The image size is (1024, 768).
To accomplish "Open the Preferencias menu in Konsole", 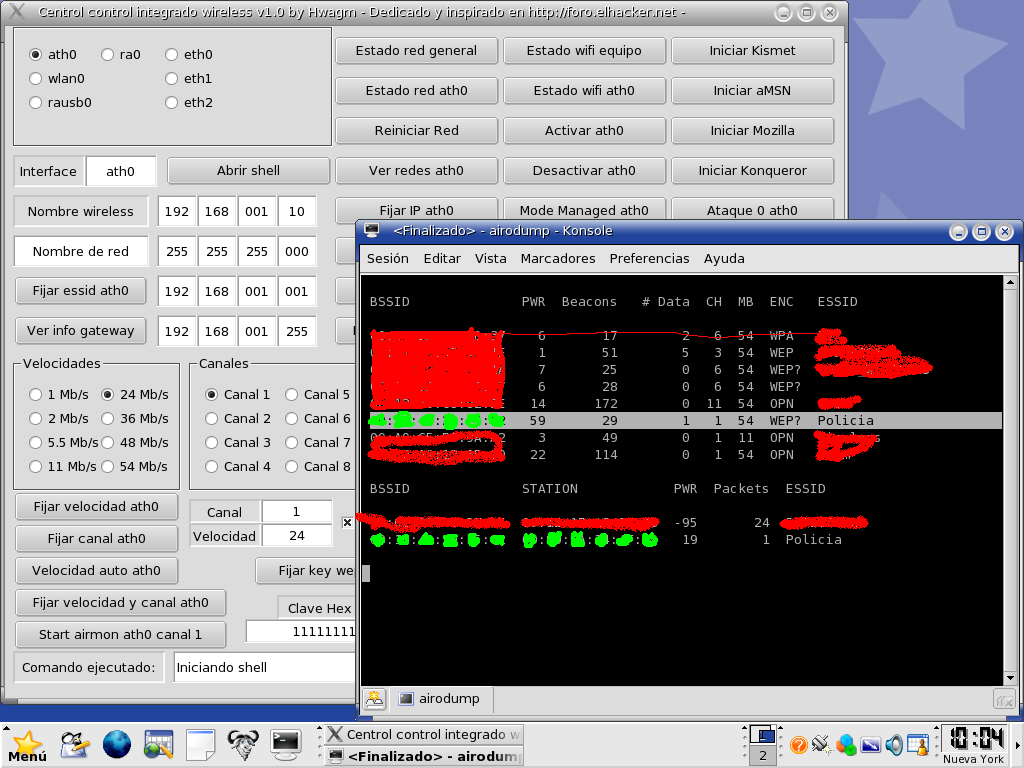I will point(649,259).
